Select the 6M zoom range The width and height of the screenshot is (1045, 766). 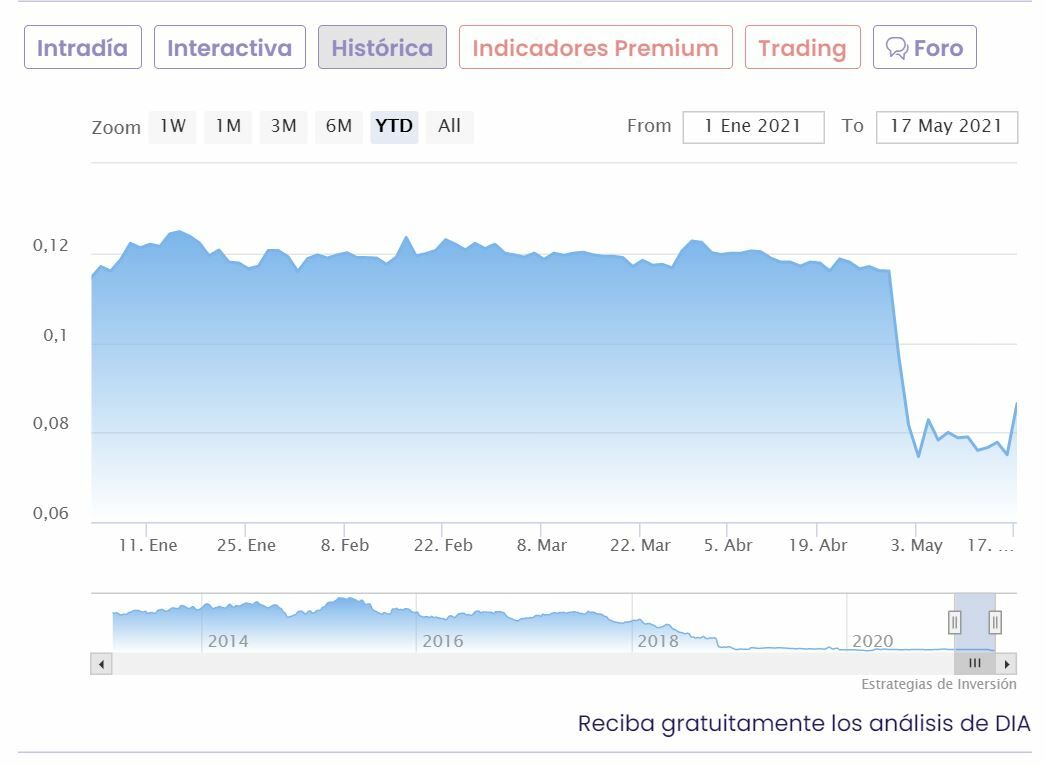(x=339, y=126)
